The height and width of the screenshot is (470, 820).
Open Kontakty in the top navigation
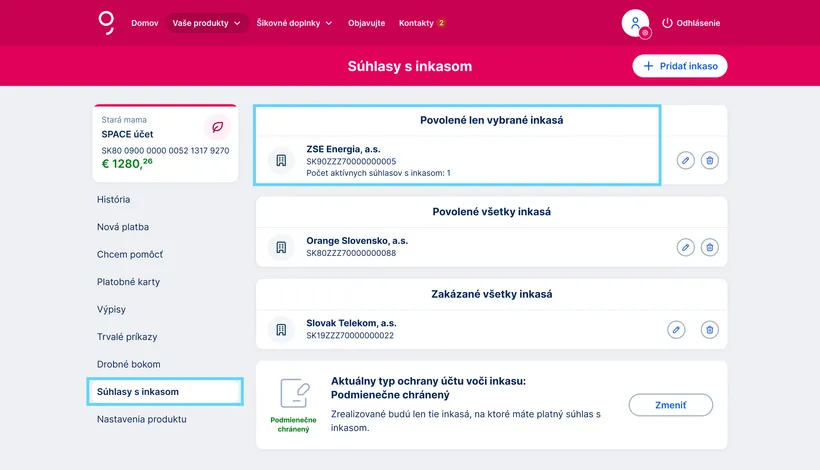[421, 23]
